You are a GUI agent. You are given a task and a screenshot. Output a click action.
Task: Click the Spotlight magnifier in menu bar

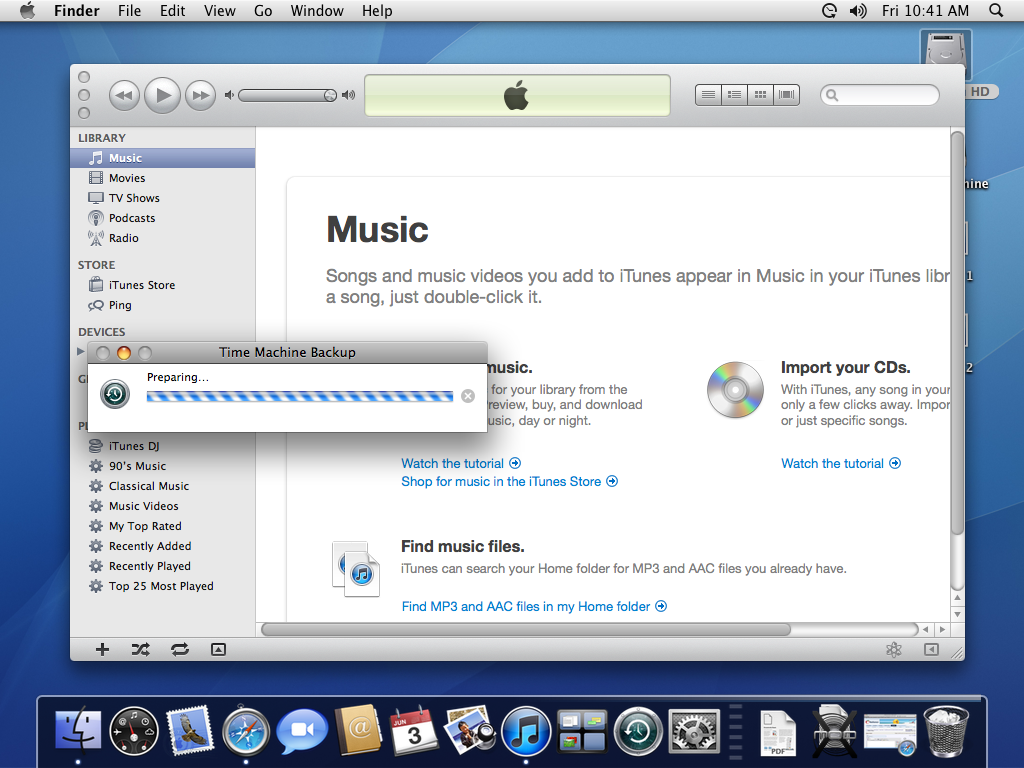coord(995,10)
